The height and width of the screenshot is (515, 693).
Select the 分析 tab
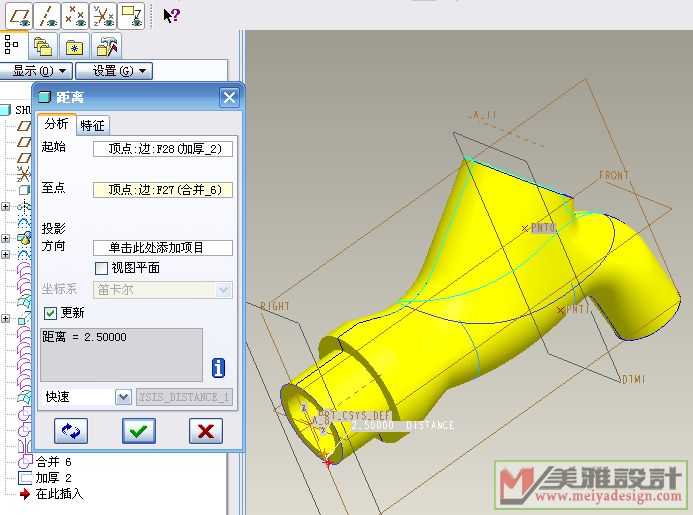point(56,125)
